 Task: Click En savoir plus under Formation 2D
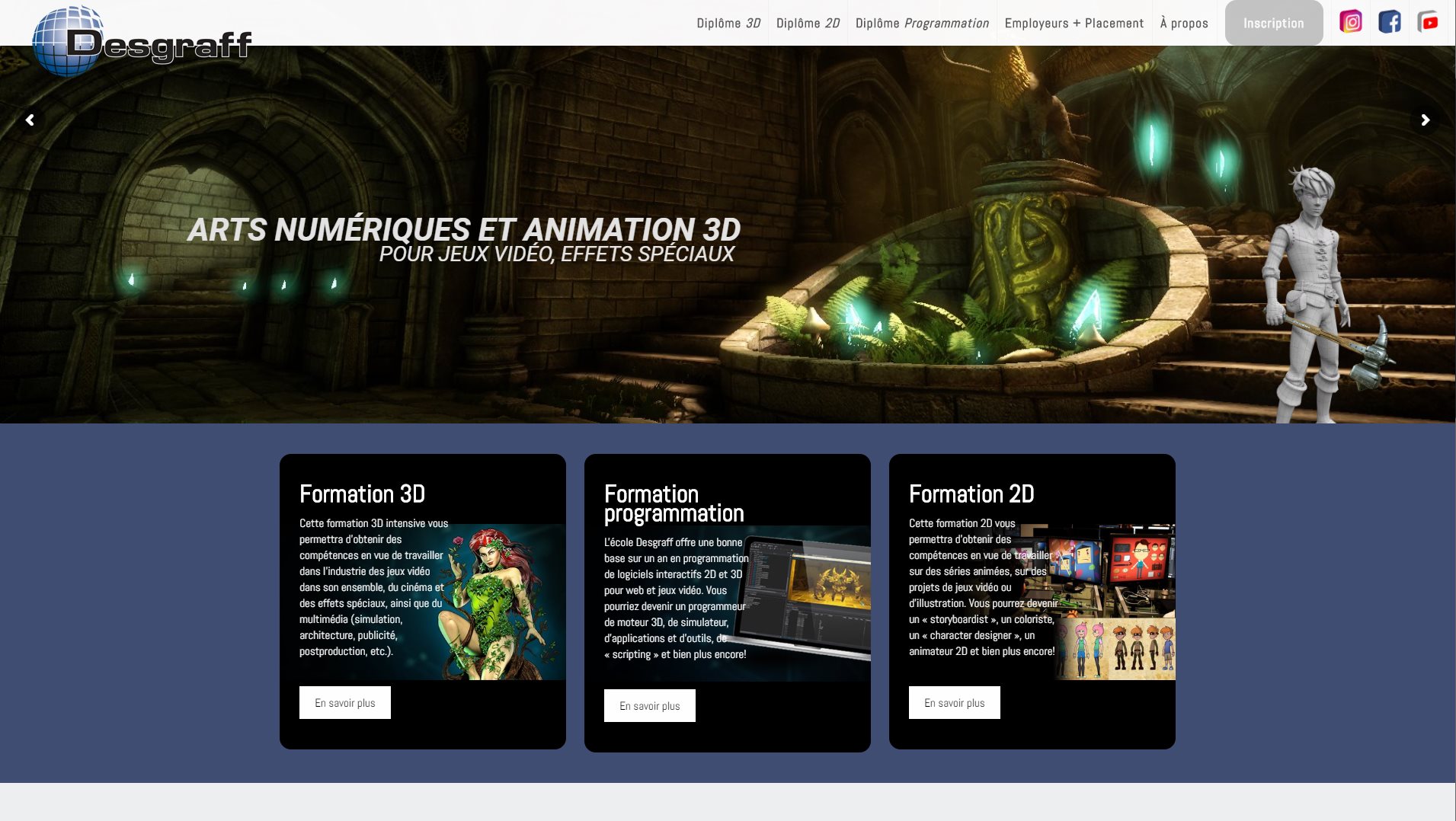pyautogui.click(x=955, y=702)
